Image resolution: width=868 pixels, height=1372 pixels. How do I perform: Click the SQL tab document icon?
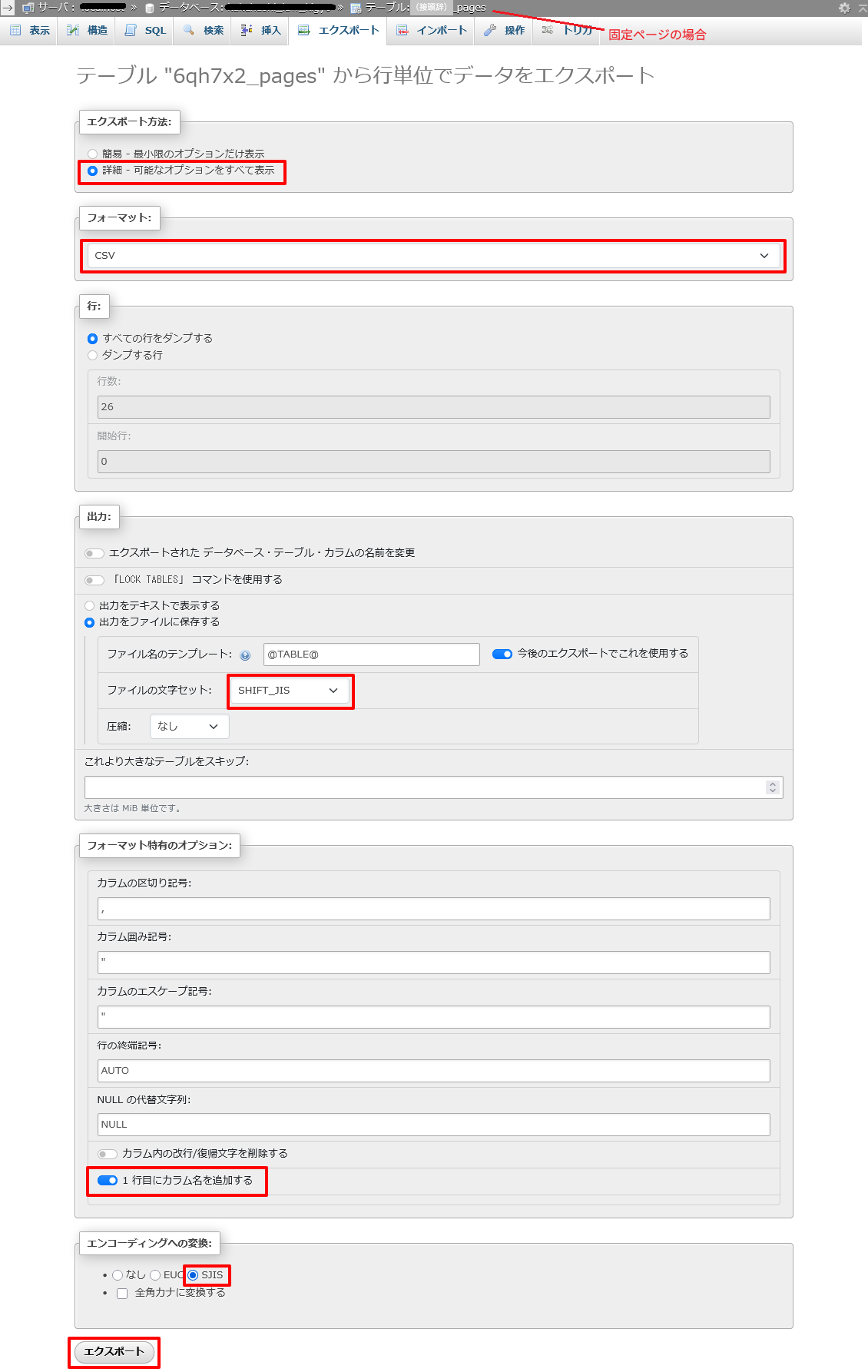pos(131,30)
